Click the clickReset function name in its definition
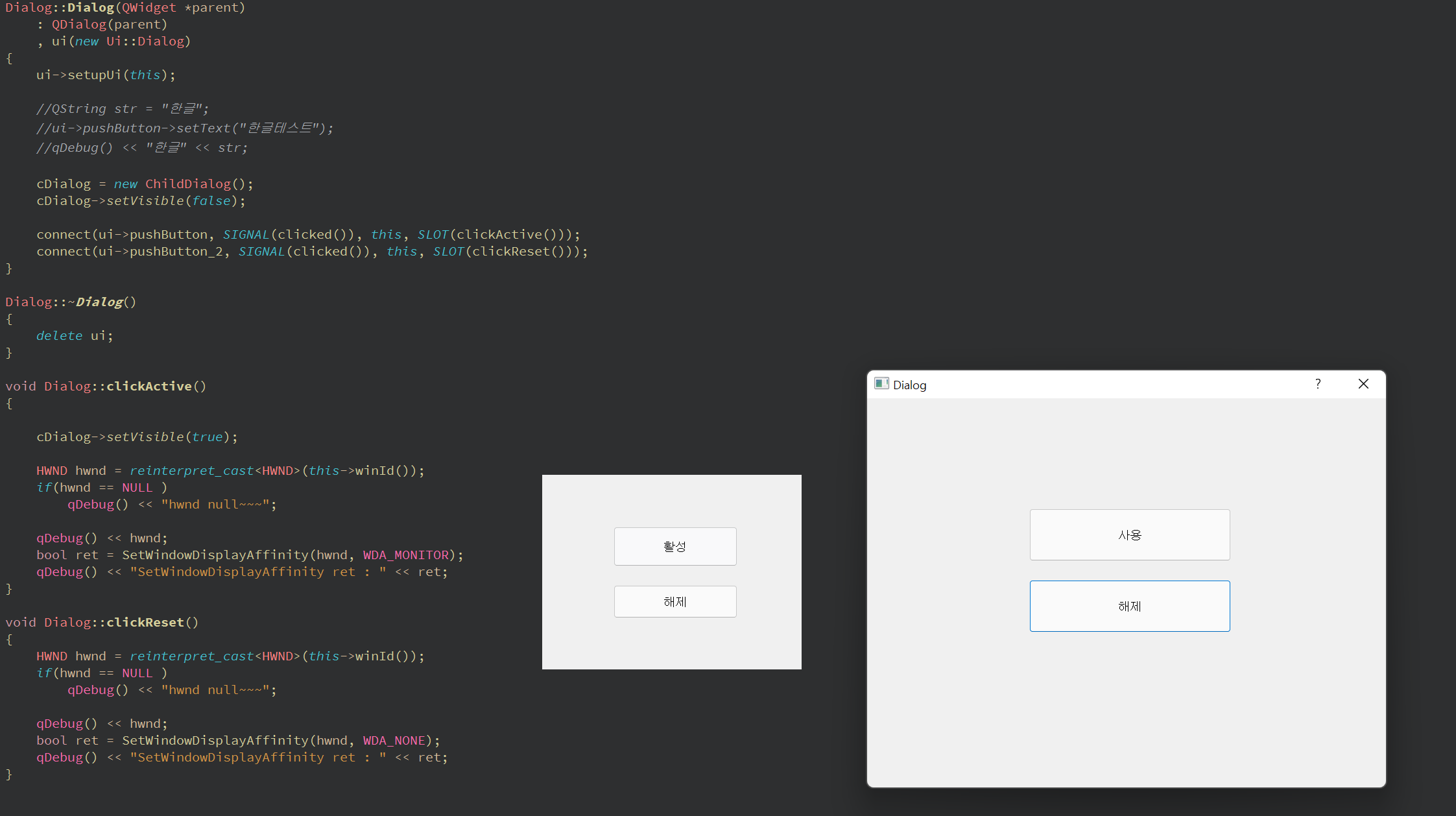Viewport: 1456px width, 816px height. 145,622
